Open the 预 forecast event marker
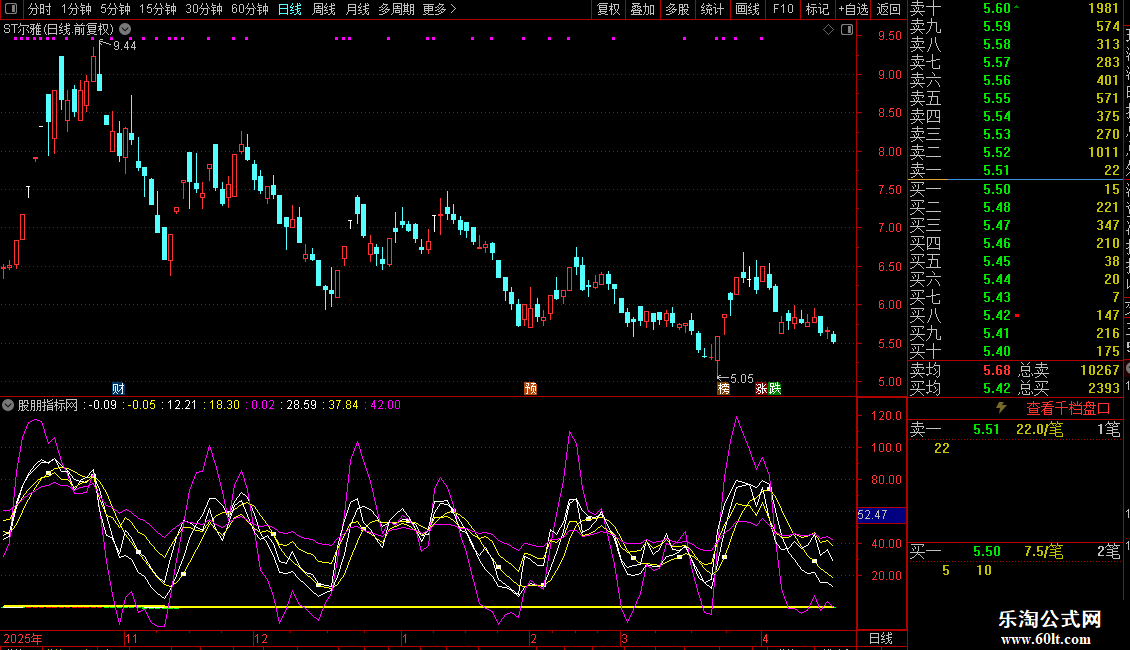 [x=530, y=388]
